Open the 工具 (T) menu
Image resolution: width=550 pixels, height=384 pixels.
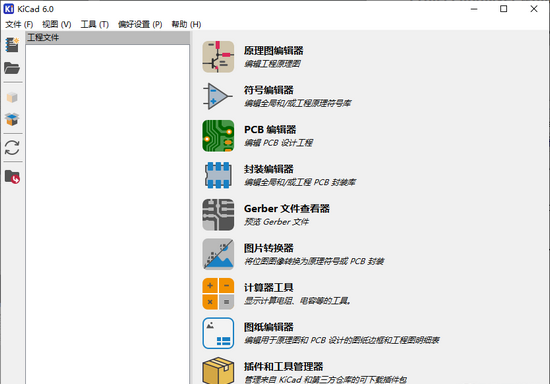pyautogui.click(x=95, y=24)
